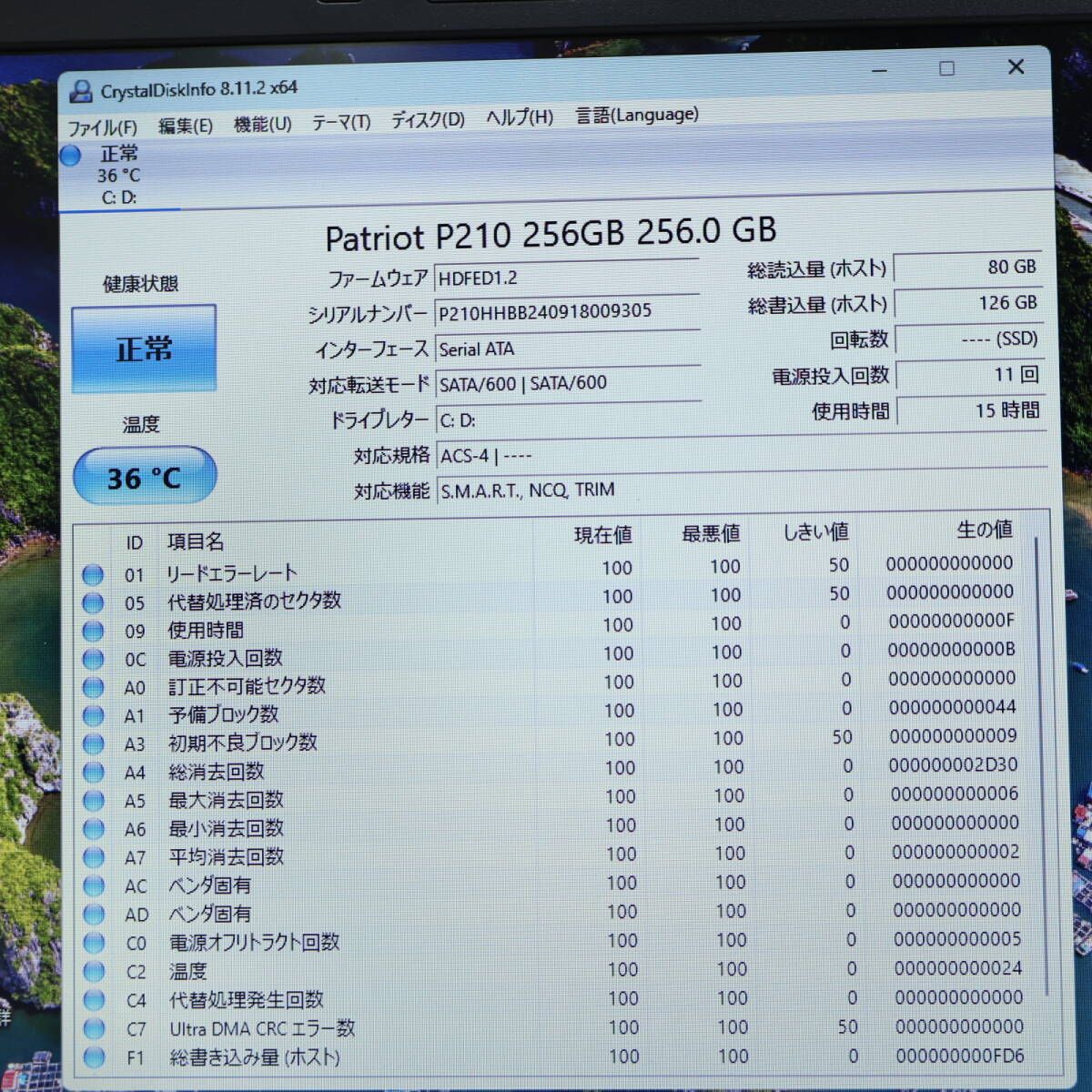This screenshot has height=1092, width=1092.
Task: Click the status circle for C0 電源オフリトラクト回数
Action: [x=94, y=943]
